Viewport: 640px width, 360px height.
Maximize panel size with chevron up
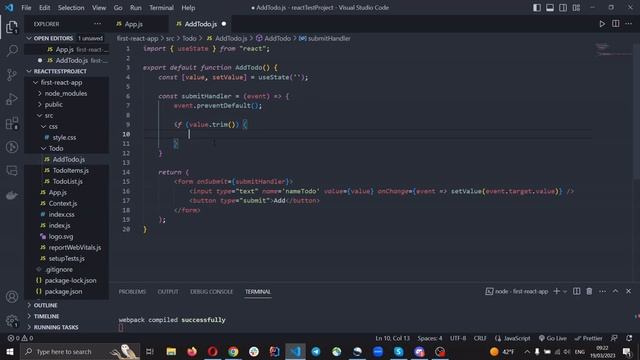click(x=615, y=291)
